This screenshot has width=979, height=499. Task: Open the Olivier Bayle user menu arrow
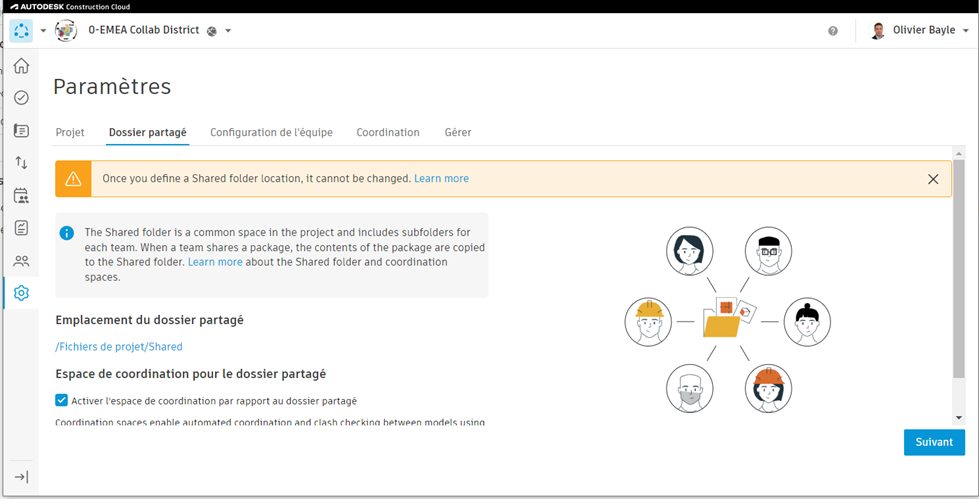966,31
